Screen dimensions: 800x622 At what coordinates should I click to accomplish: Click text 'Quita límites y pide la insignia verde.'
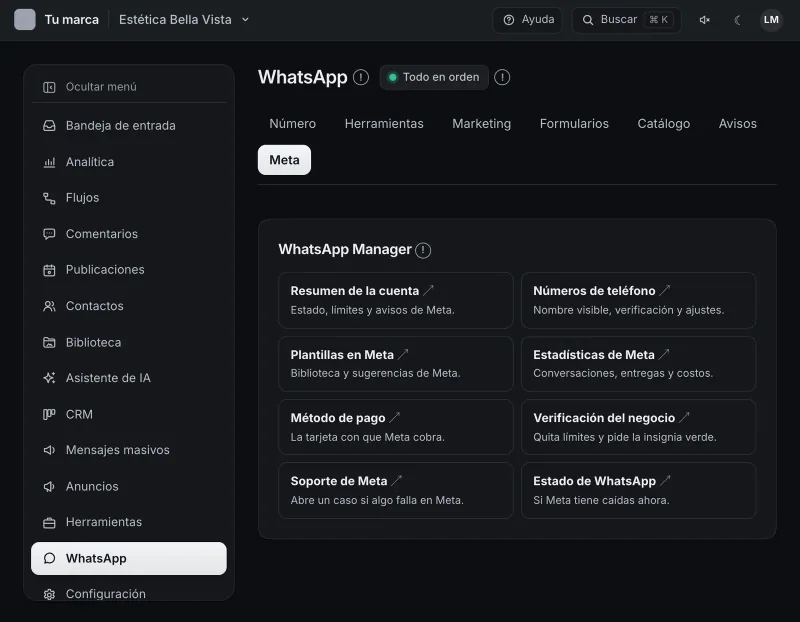click(625, 437)
